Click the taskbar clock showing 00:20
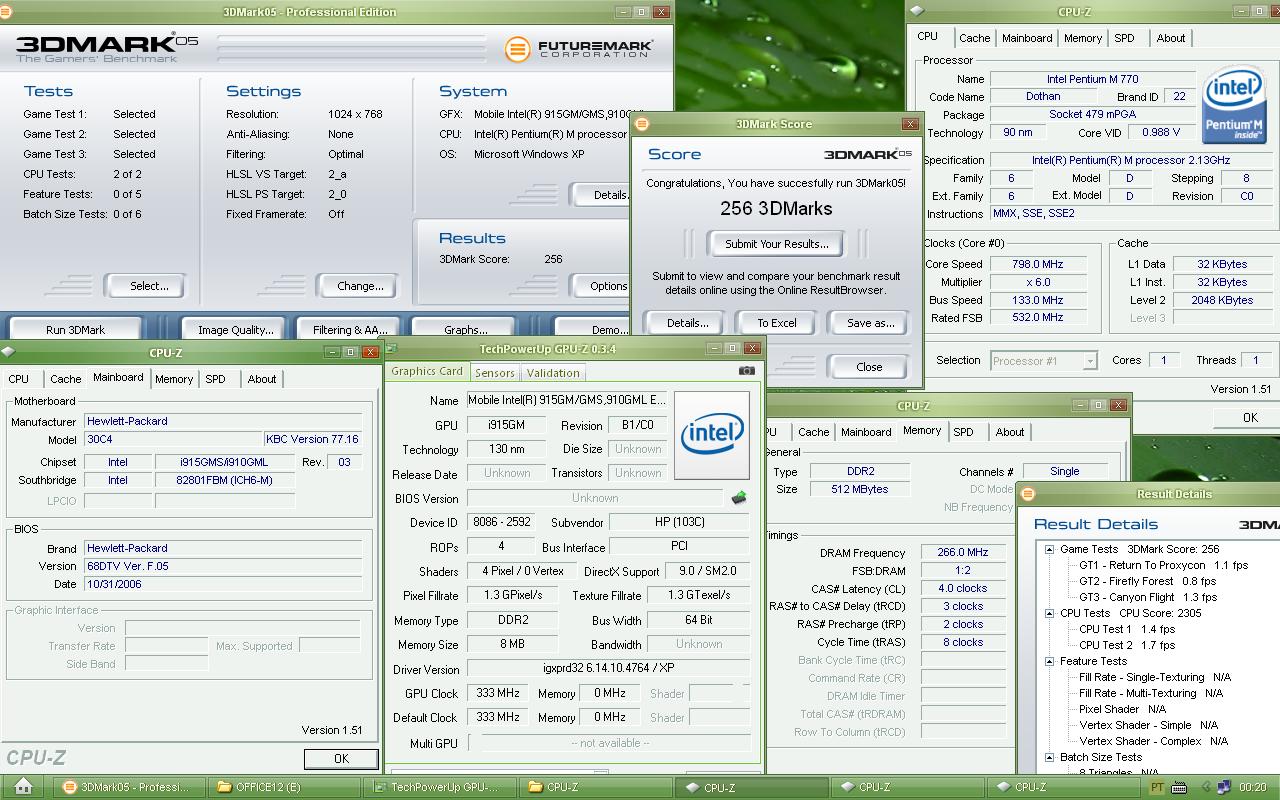 [1252, 787]
